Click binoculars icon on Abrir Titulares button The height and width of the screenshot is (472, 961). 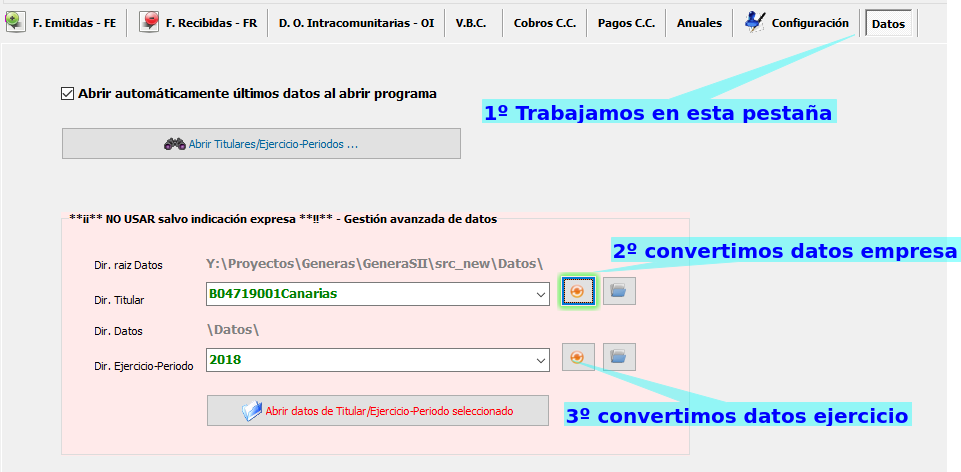click(175, 144)
